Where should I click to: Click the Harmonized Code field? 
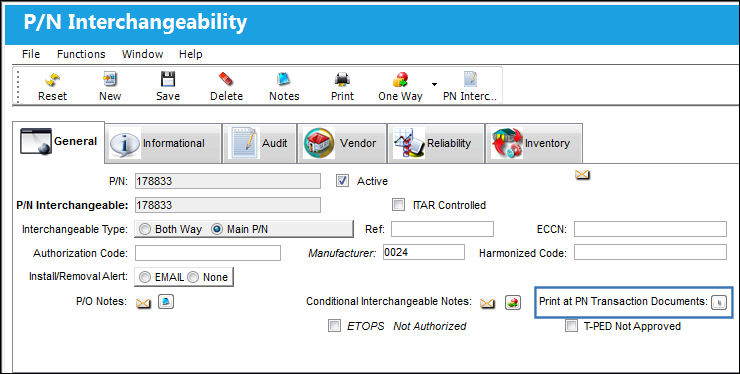(650, 252)
